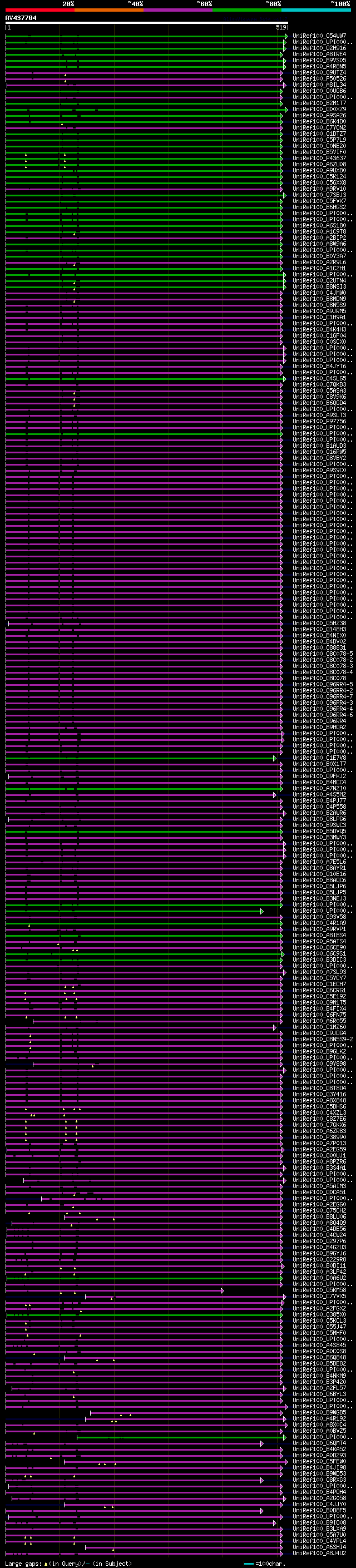Select the UniRef100_Q5KM58 label
356x1568 pixels.
click(x=319, y=1290)
